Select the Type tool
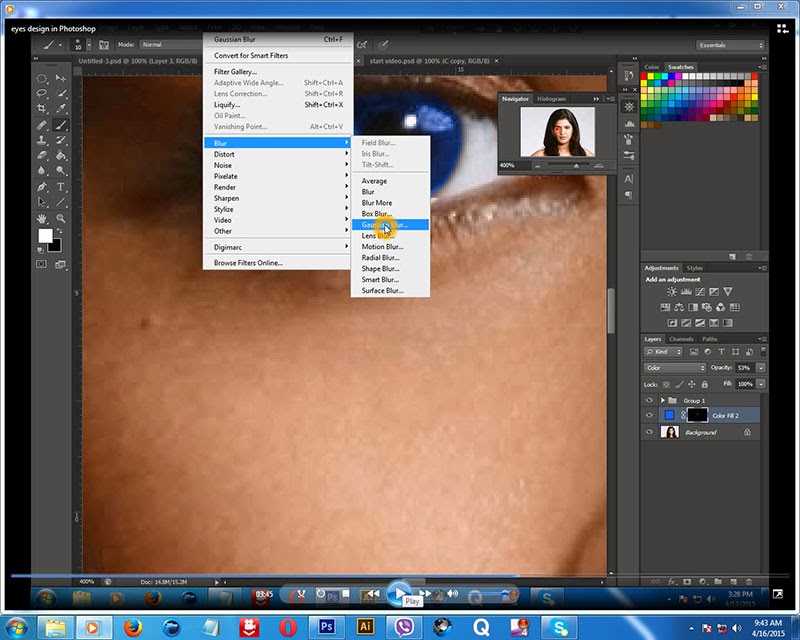 point(61,187)
